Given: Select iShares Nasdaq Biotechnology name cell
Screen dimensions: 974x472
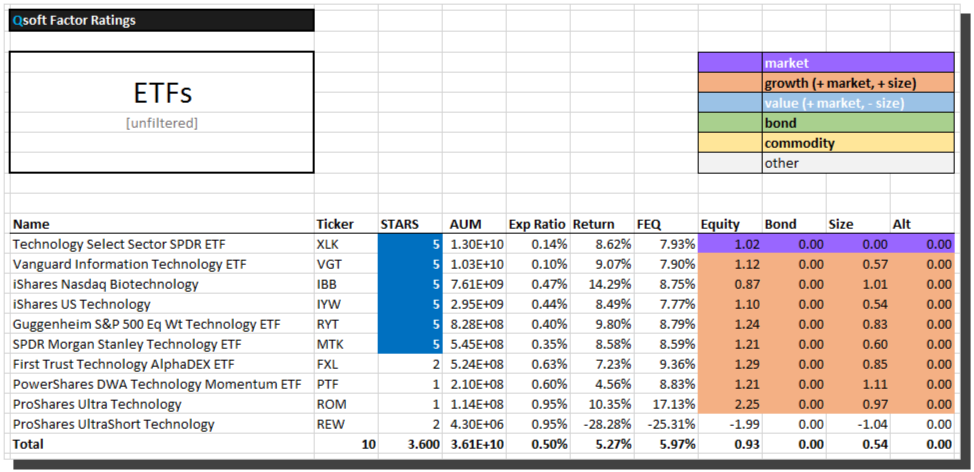Looking at the screenshot, I should click(x=162, y=284).
